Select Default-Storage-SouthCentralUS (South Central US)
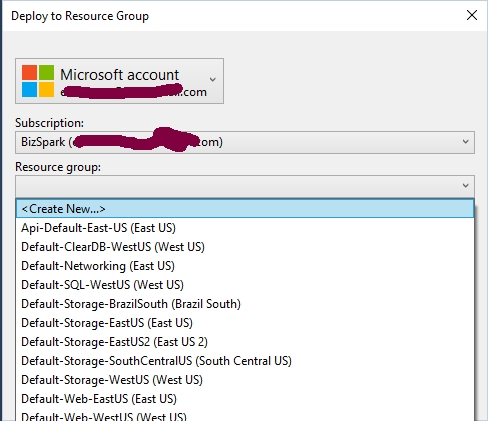The image size is (488, 421). (x=245, y=361)
